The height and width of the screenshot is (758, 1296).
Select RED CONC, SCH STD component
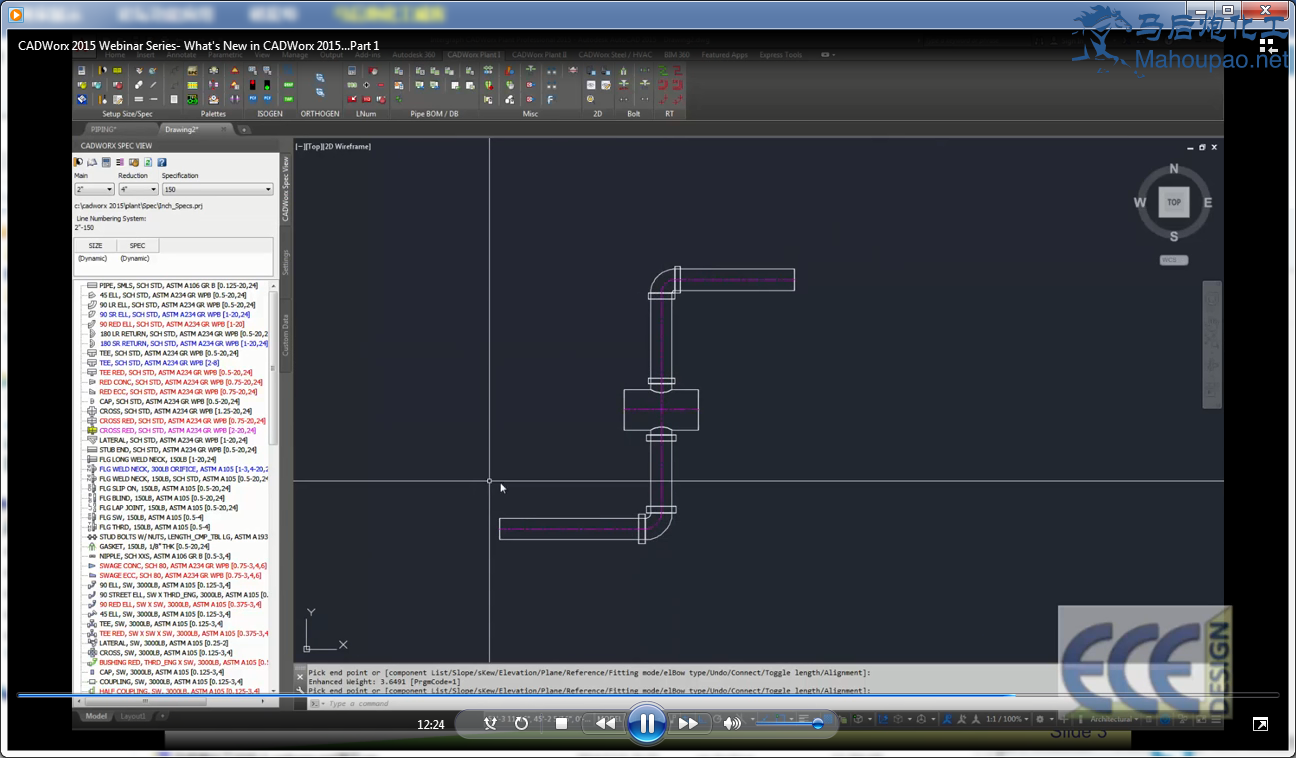174,382
